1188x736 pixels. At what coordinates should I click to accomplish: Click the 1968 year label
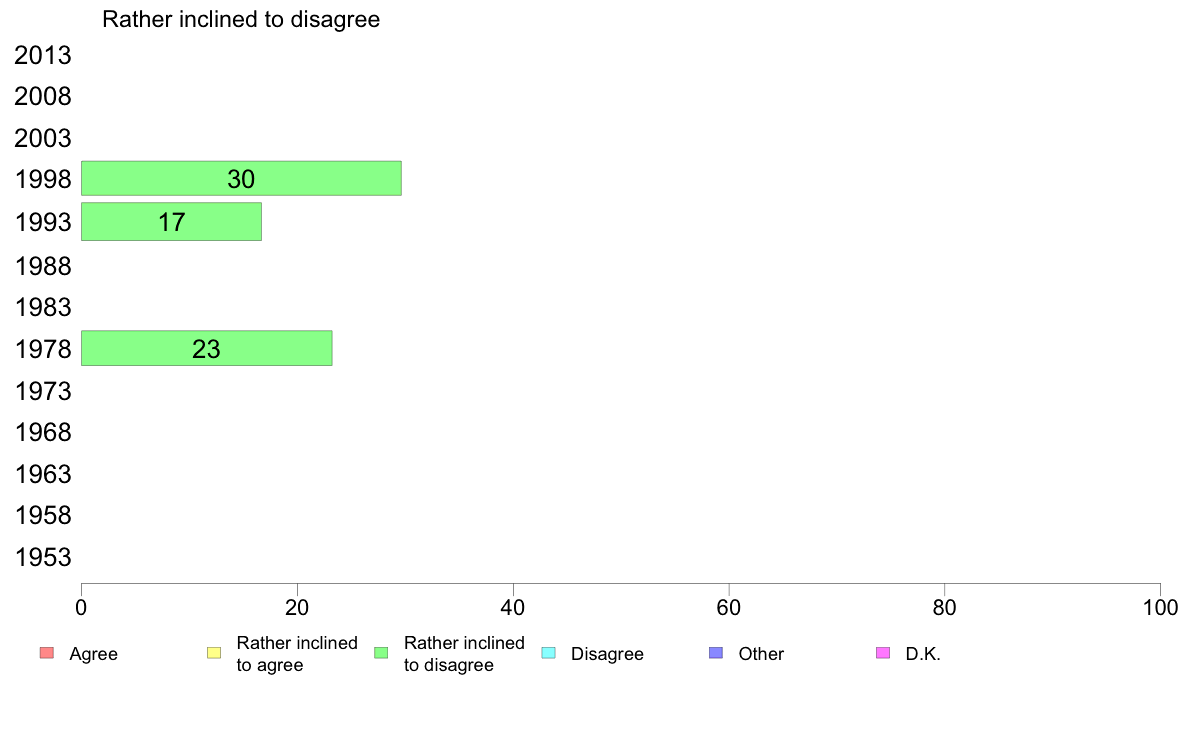coord(42,433)
